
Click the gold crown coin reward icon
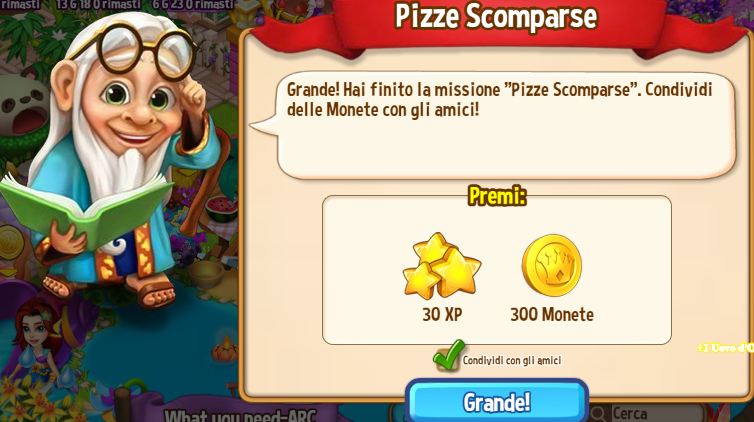click(552, 265)
